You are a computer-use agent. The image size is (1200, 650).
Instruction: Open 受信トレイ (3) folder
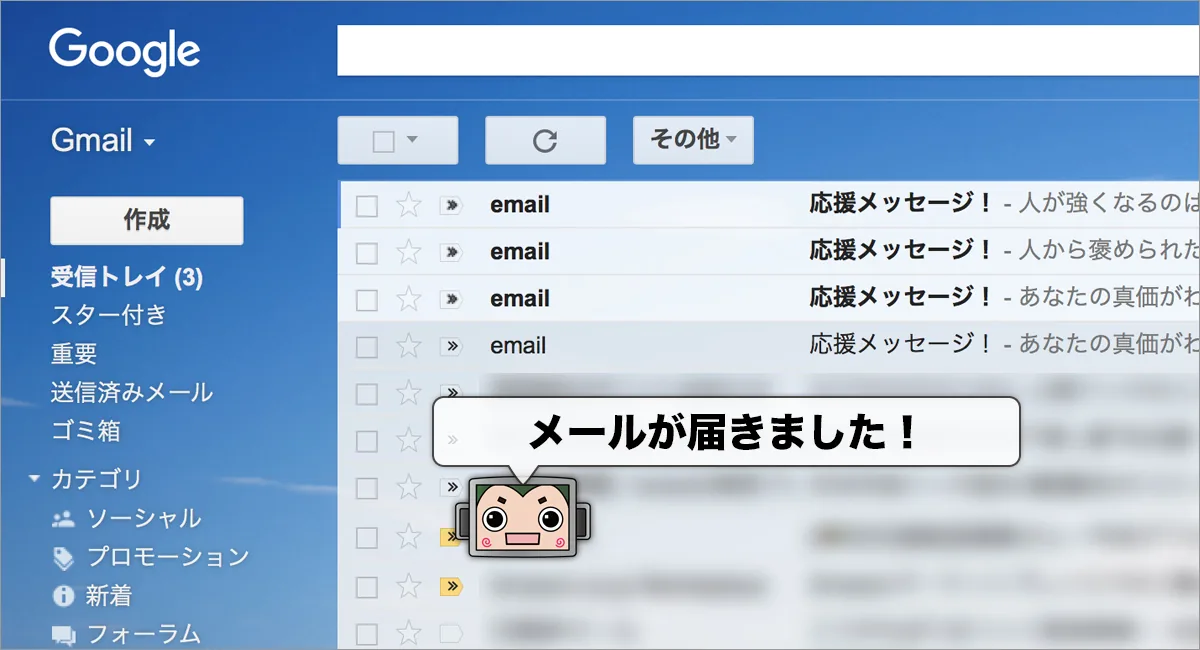127,277
